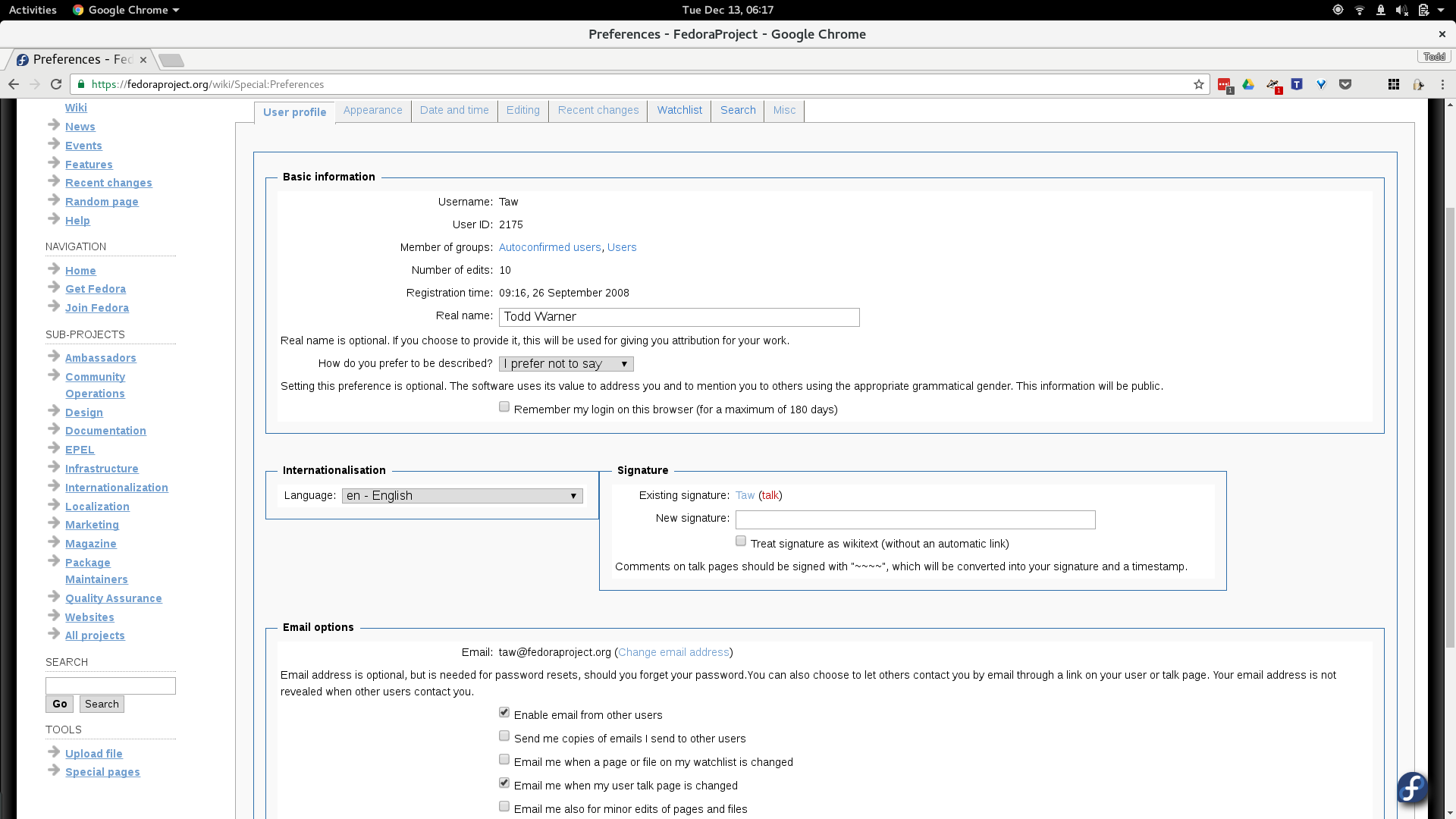Open the Quality Assurance sub-project link
This screenshot has height=819, width=1456.
(x=114, y=598)
